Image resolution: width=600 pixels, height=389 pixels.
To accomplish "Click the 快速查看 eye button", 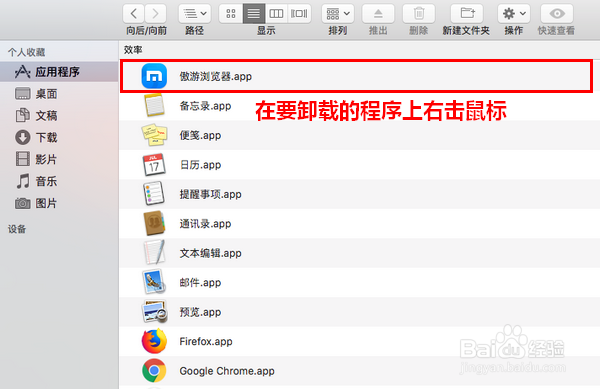I will pyautogui.click(x=557, y=14).
